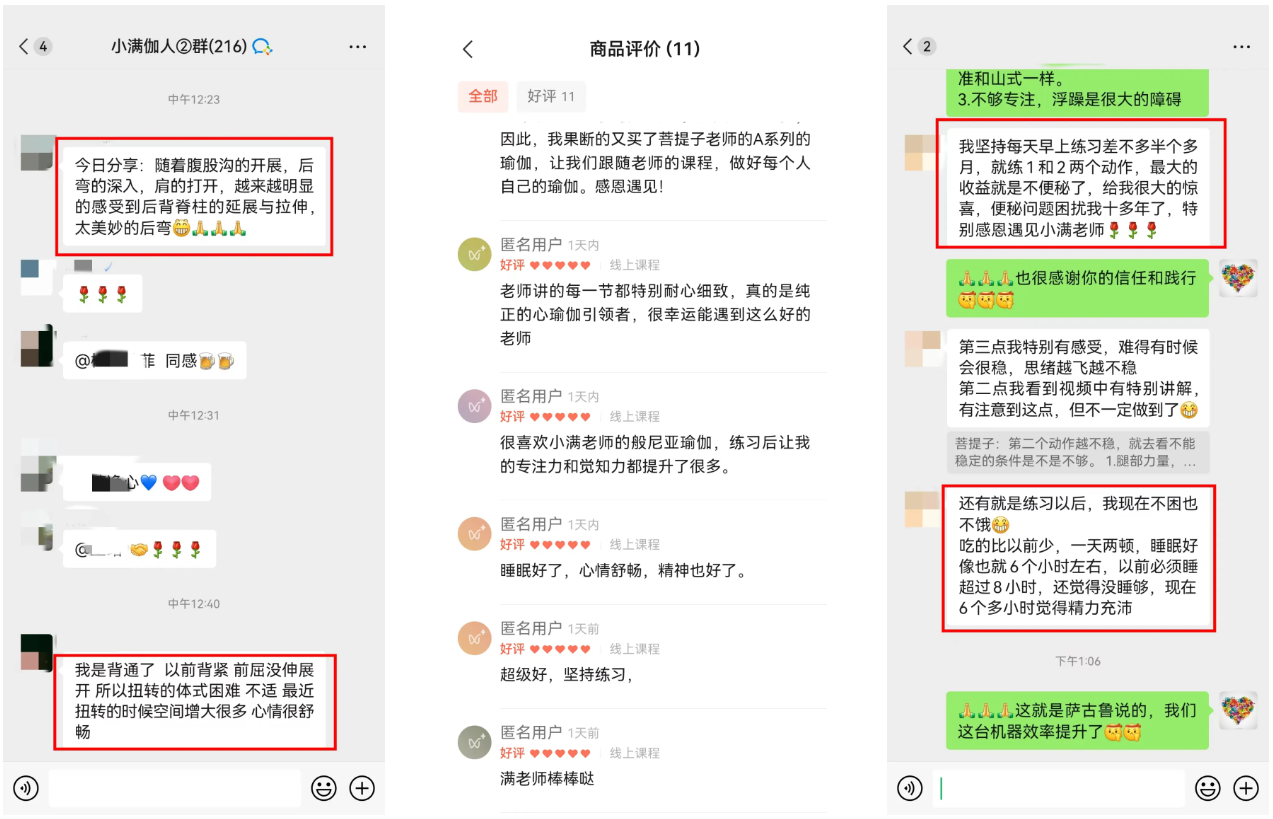This screenshot has height=819, width=1273.
Task: Focus the message input in right chat
Action: coord(1059,788)
